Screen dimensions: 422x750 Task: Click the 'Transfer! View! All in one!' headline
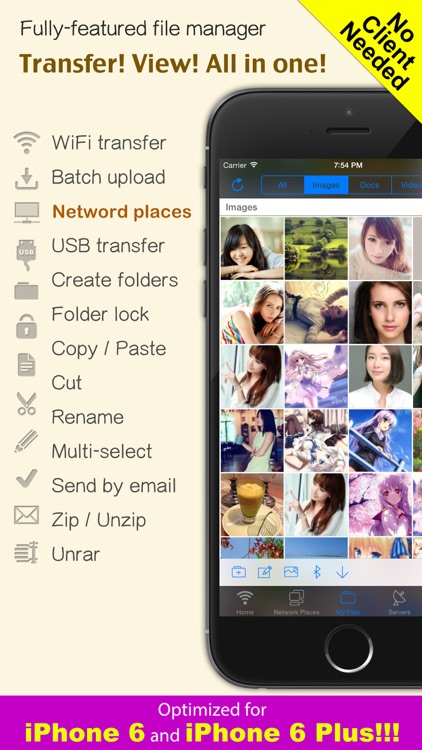coord(172,63)
